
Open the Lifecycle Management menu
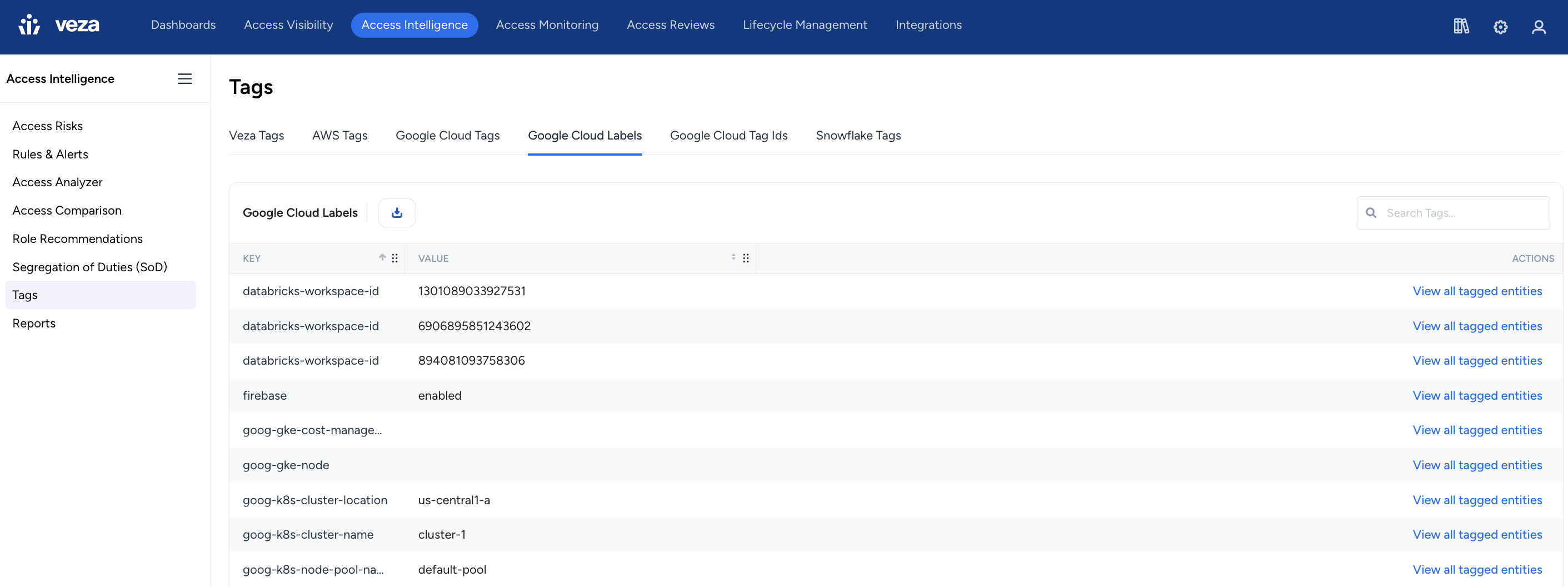click(805, 25)
